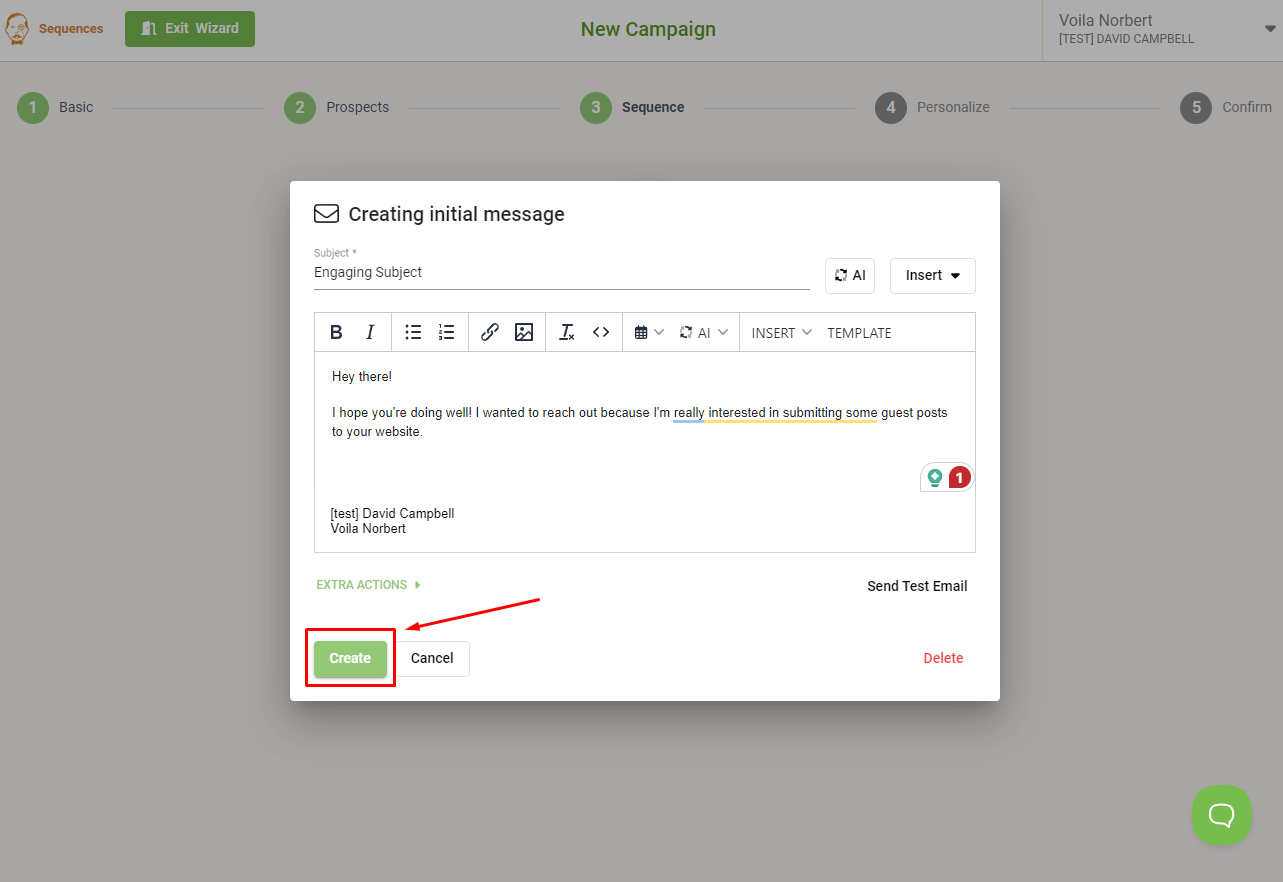Toggle italic formatting in the editor
The width and height of the screenshot is (1283, 882).
[370, 331]
